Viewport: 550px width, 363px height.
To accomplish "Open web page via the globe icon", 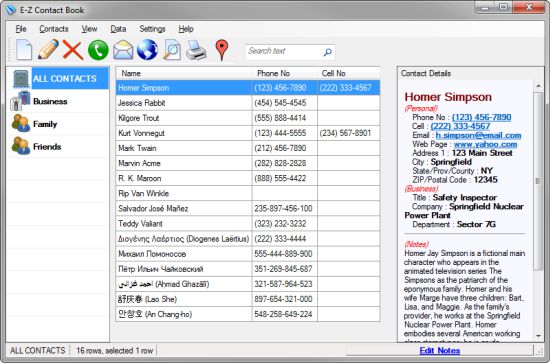I will point(147,49).
